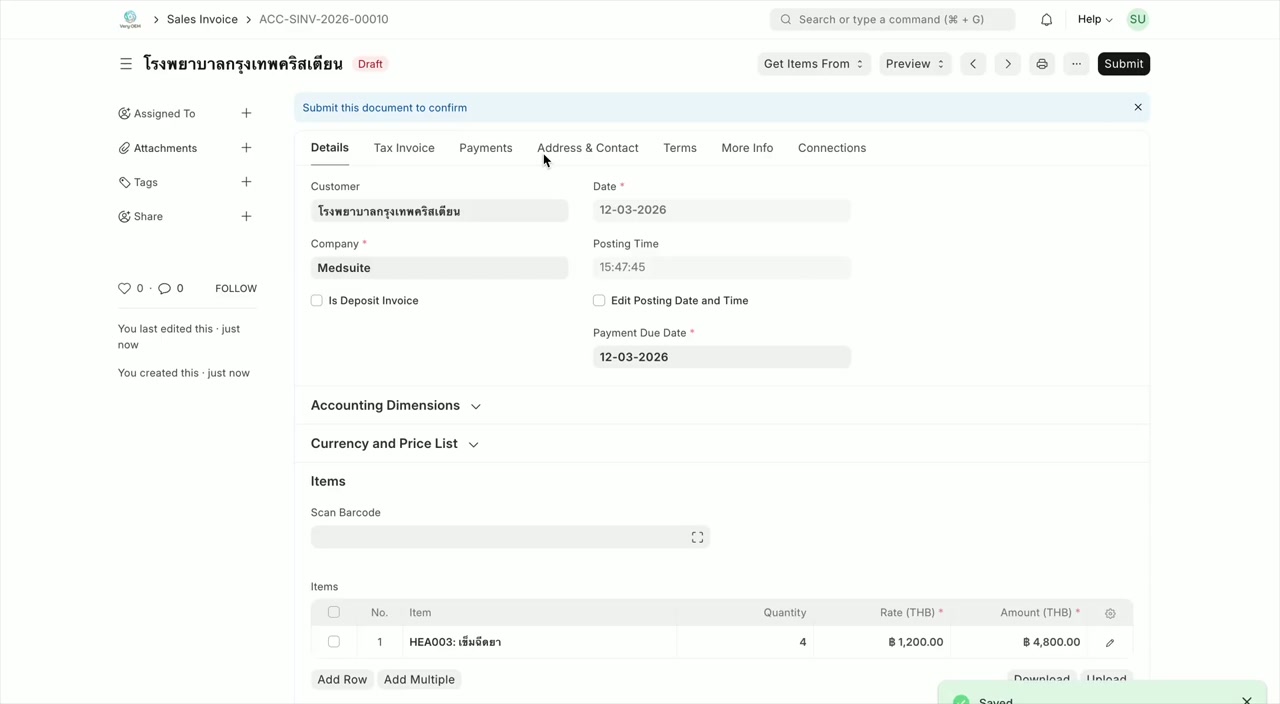Navigate to the previous invoice with the left arrow
Viewport: 1280px width, 704px height.
coord(972,63)
